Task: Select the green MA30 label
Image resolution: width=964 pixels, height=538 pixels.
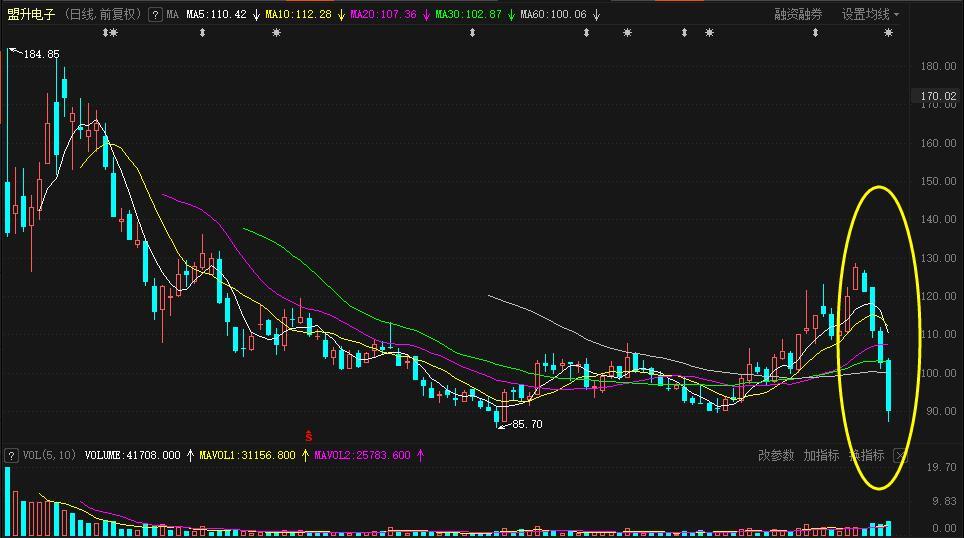Action: click(x=468, y=15)
